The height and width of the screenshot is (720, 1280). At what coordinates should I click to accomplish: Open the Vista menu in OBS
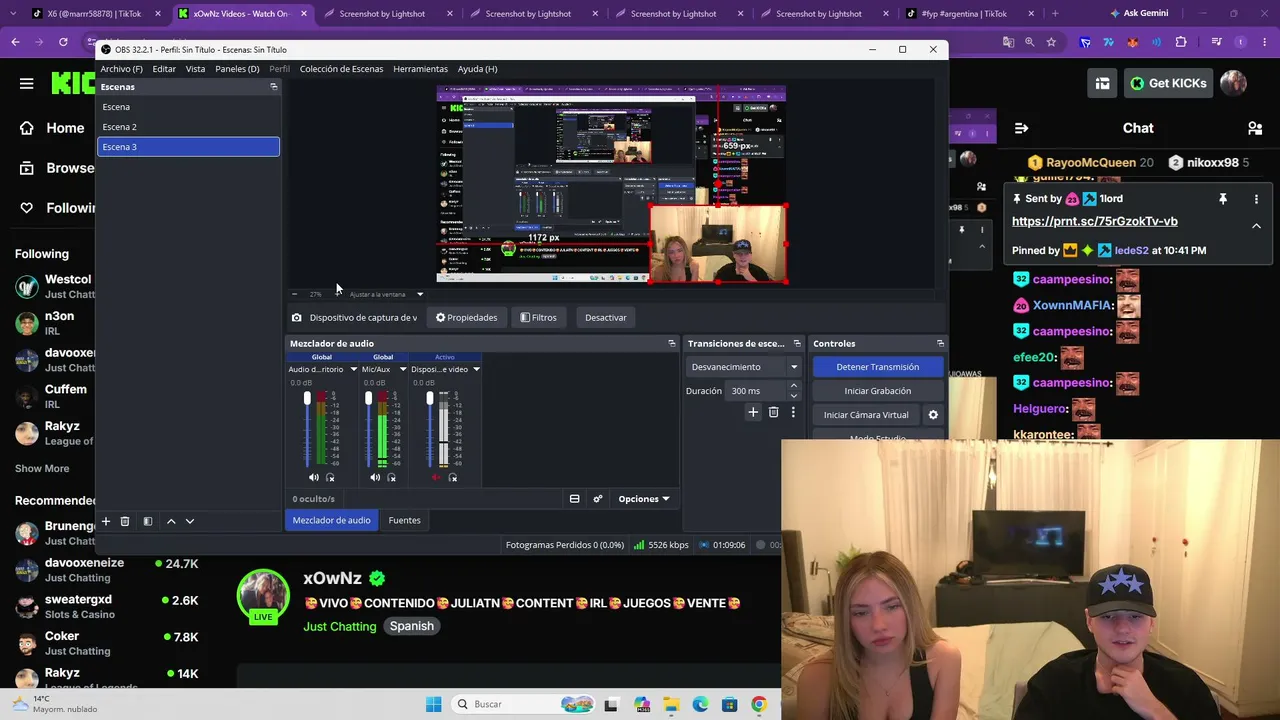point(195,69)
